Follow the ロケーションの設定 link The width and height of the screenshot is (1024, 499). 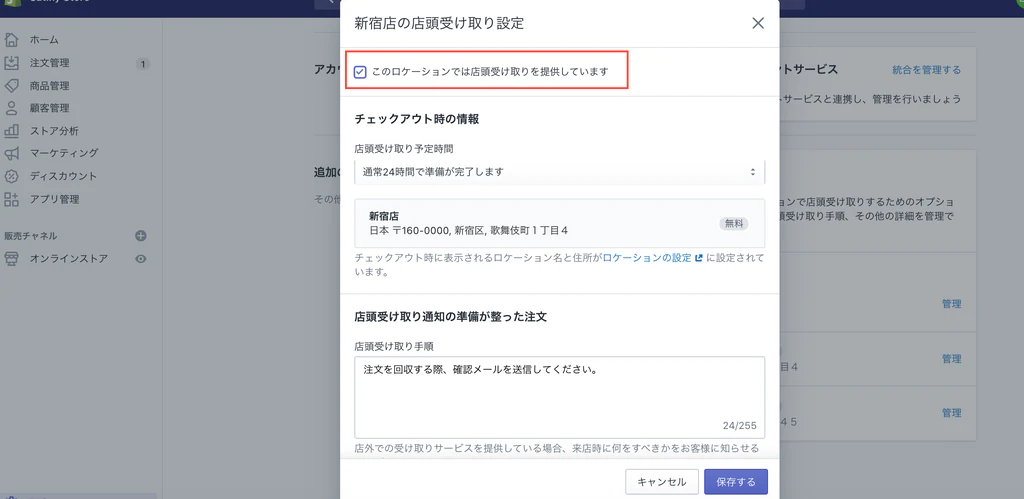(x=647, y=258)
